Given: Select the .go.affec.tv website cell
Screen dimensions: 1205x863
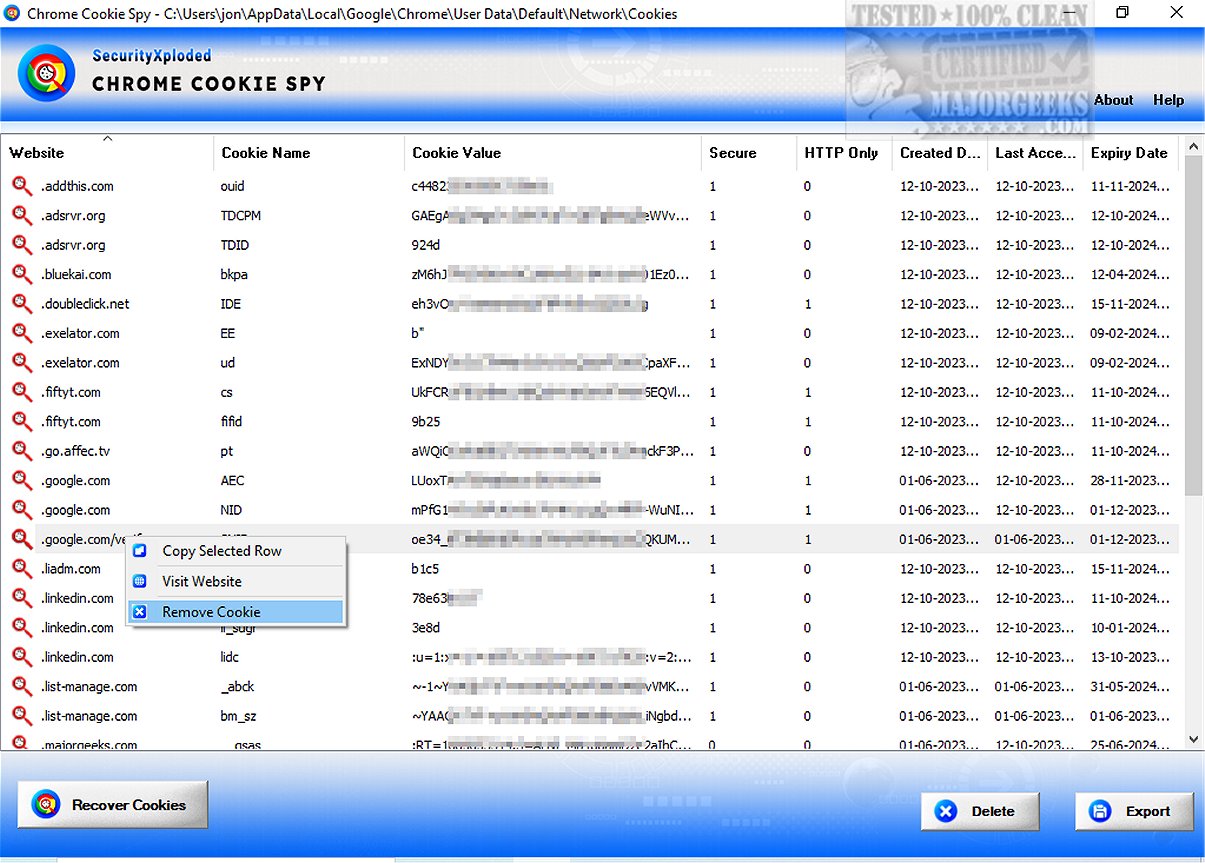Looking at the screenshot, I should click(x=75, y=451).
